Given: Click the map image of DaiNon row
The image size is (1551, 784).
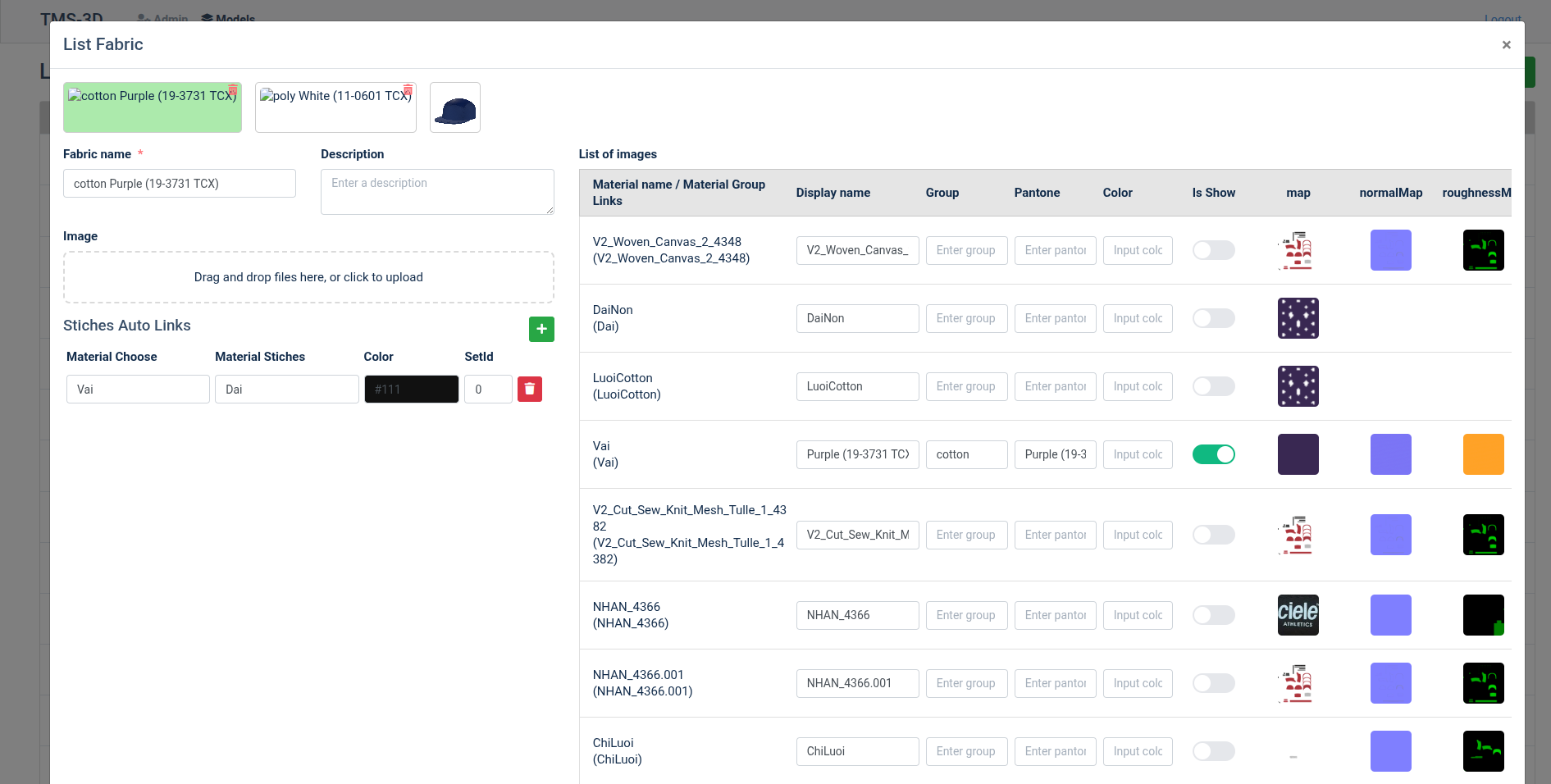Looking at the screenshot, I should tap(1298, 318).
